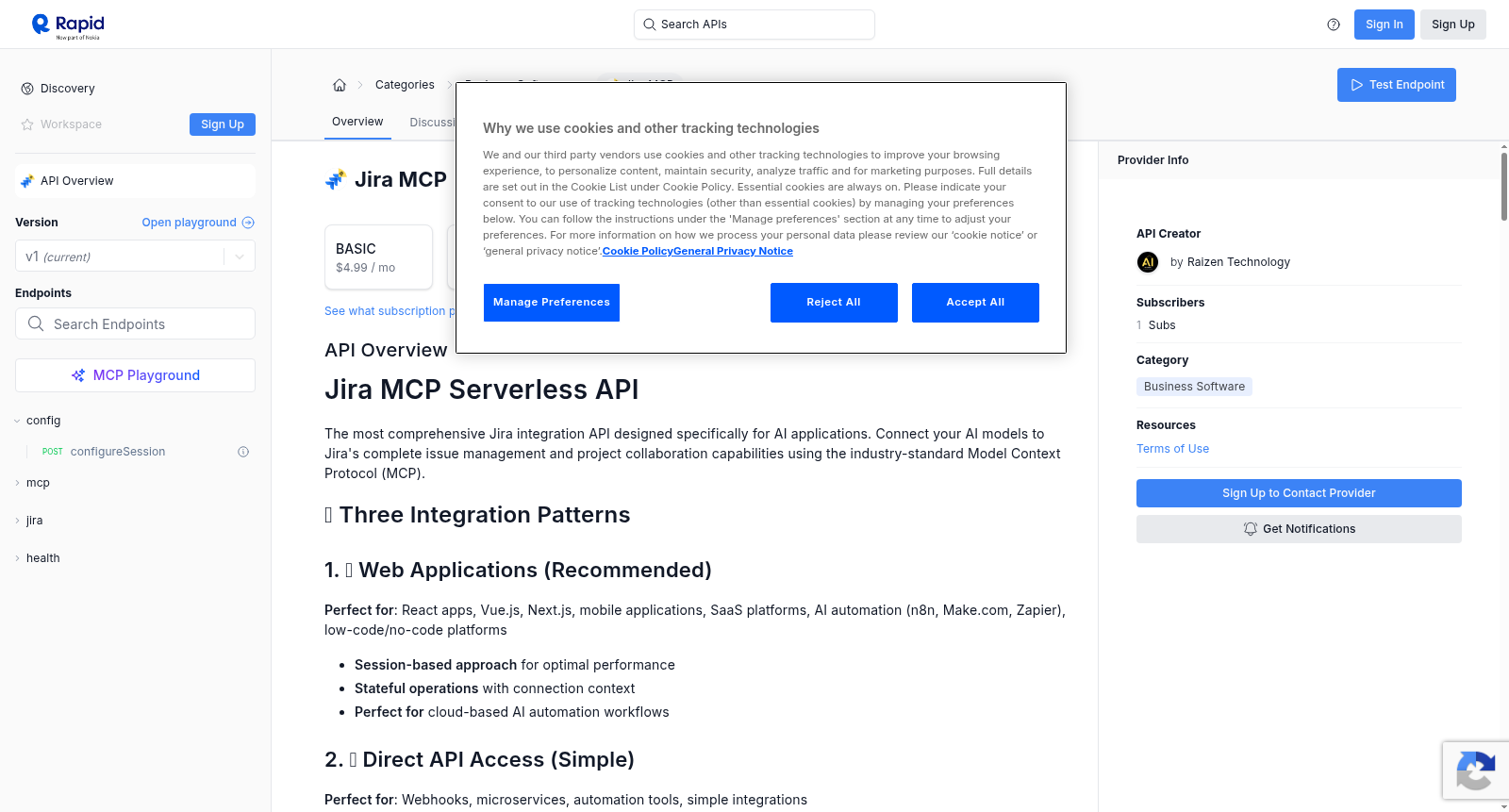Screen dimensions: 1509x812
Task: Follow the Open playground link
Action: tap(198, 223)
